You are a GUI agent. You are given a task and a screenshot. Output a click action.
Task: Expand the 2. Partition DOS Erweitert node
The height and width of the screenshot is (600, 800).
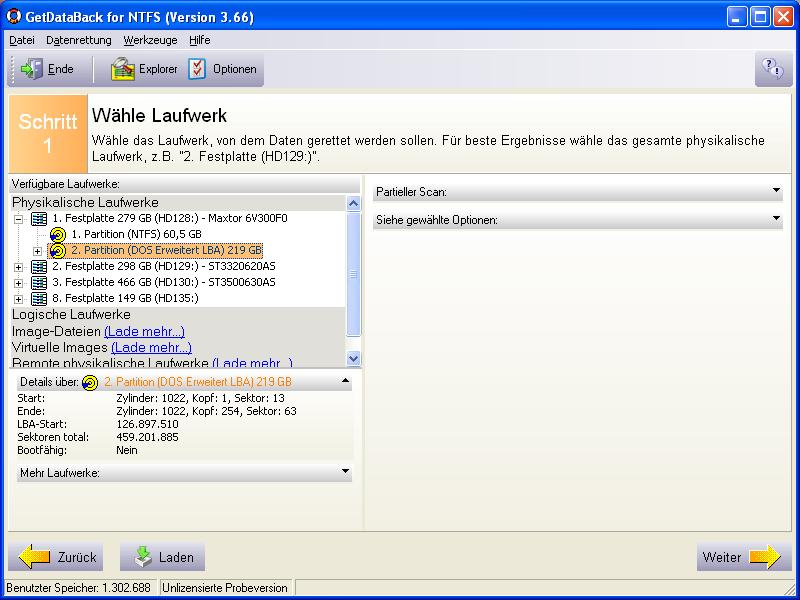click(x=37, y=251)
